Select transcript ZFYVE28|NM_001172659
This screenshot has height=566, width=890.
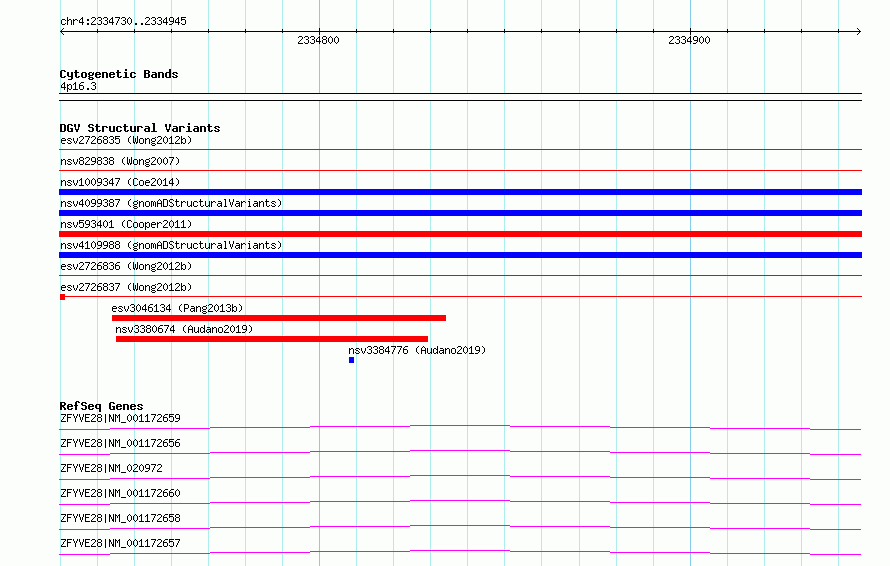120,418
